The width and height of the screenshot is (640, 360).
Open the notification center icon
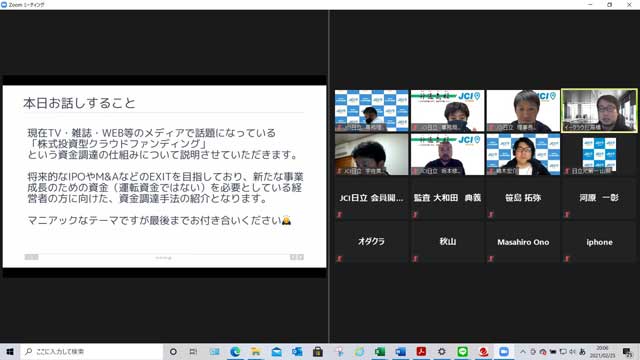pos(627,351)
